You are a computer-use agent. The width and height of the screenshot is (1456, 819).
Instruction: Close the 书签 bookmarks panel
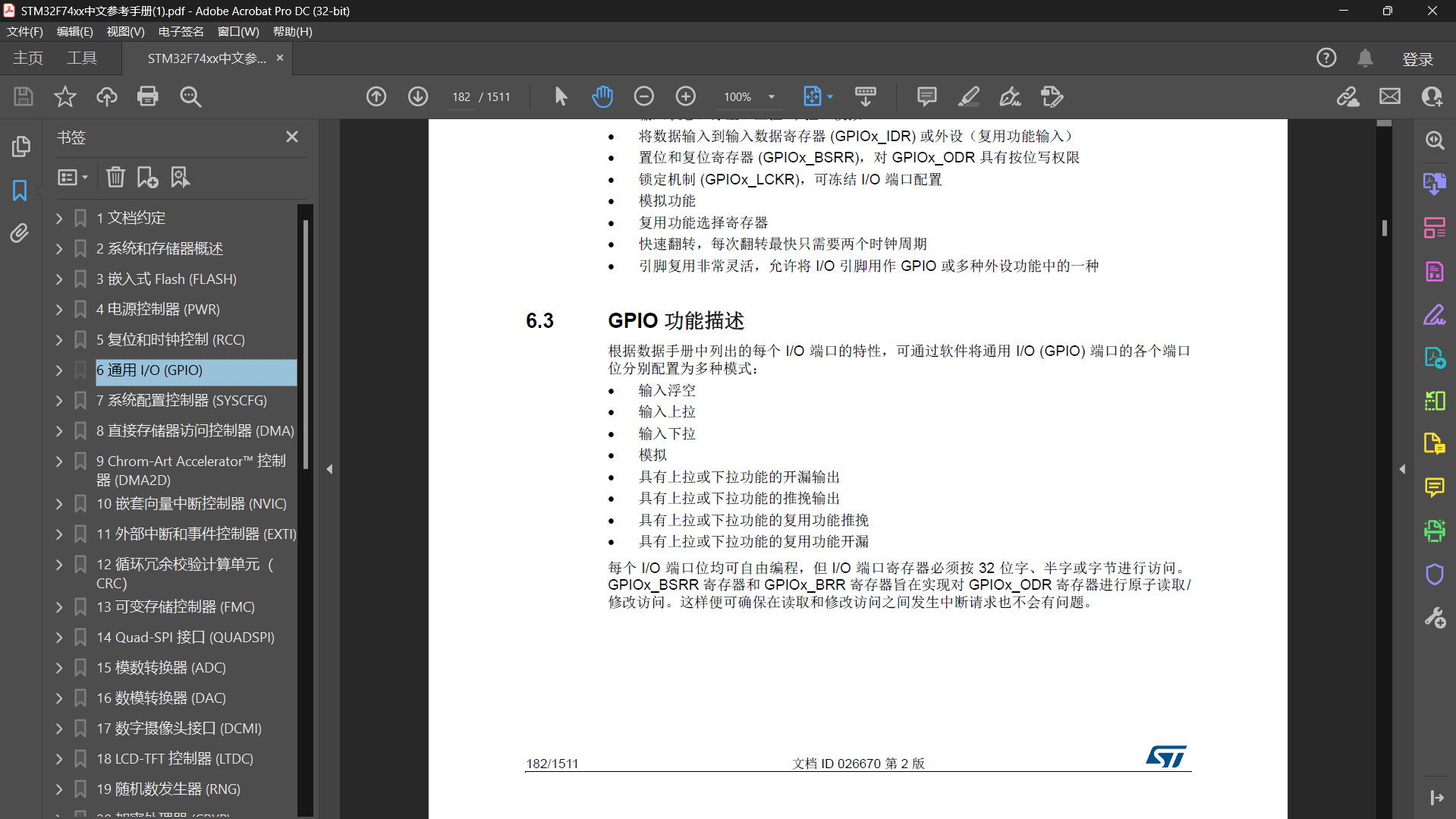[x=292, y=137]
